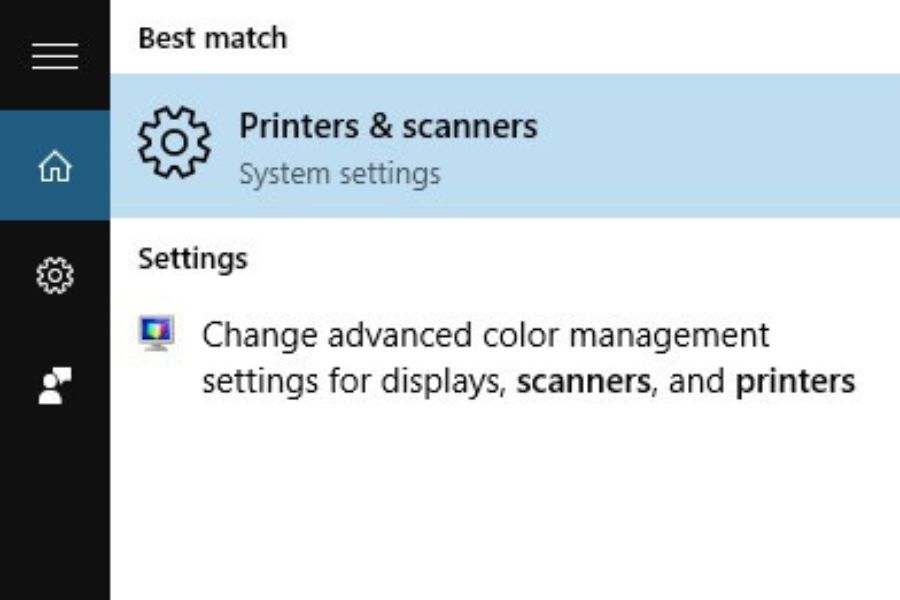Select the Settings category heading
This screenshot has height=600, width=900.
(x=192, y=259)
